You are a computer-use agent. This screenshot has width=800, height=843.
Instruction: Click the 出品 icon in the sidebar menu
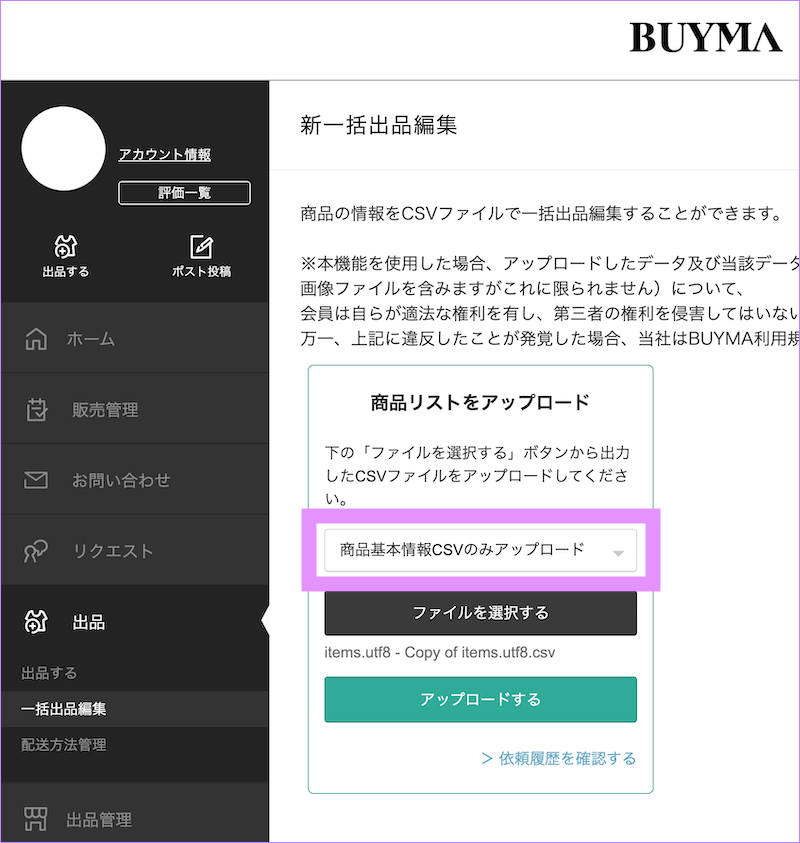(x=36, y=623)
